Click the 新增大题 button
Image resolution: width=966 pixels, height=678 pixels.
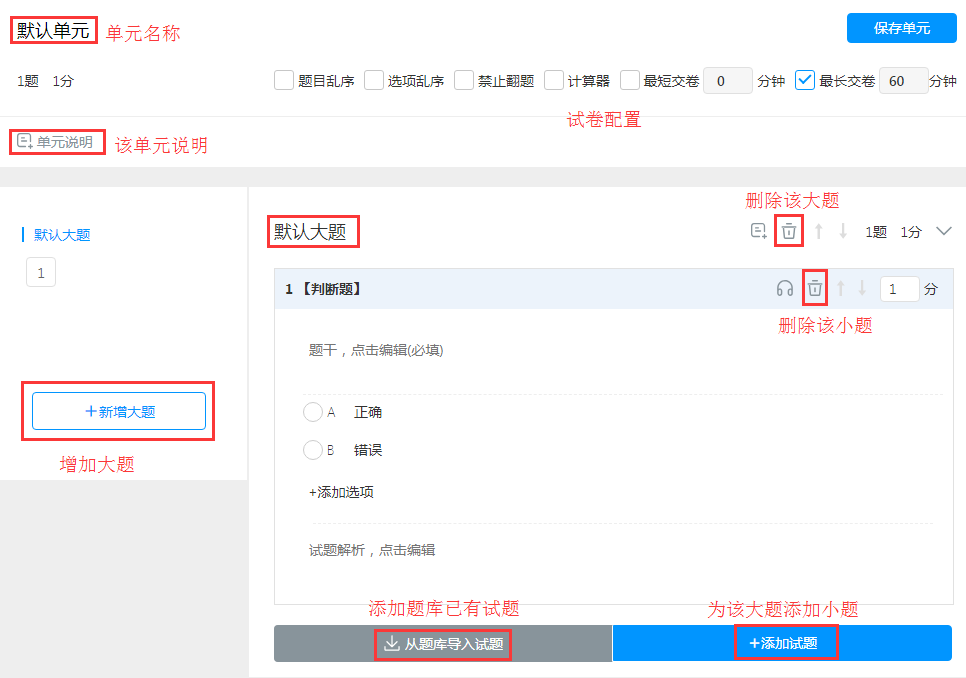coord(118,411)
